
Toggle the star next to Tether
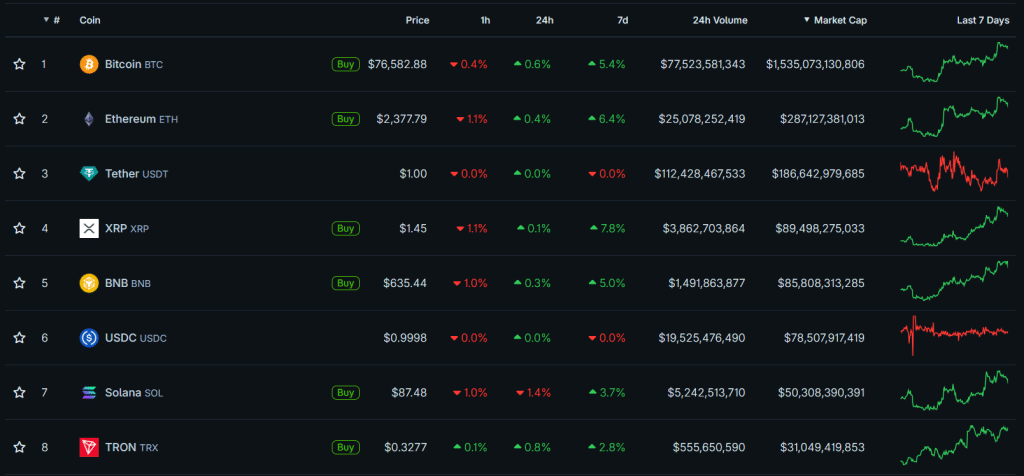coord(20,174)
